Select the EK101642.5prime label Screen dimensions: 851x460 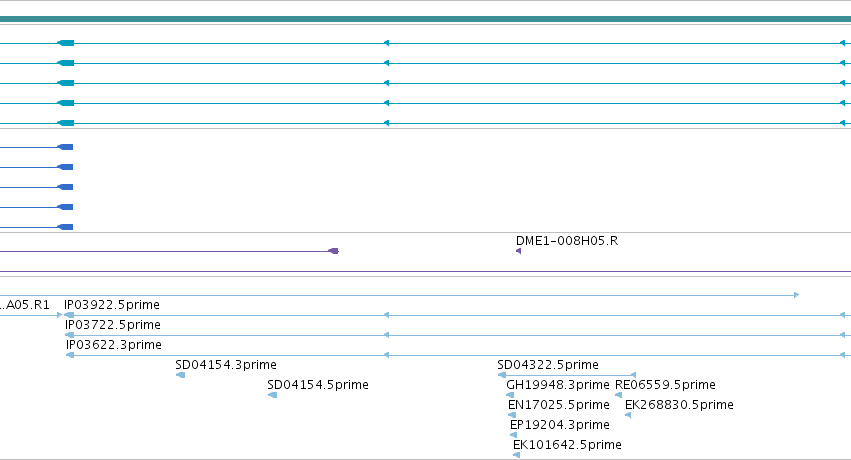pos(568,445)
